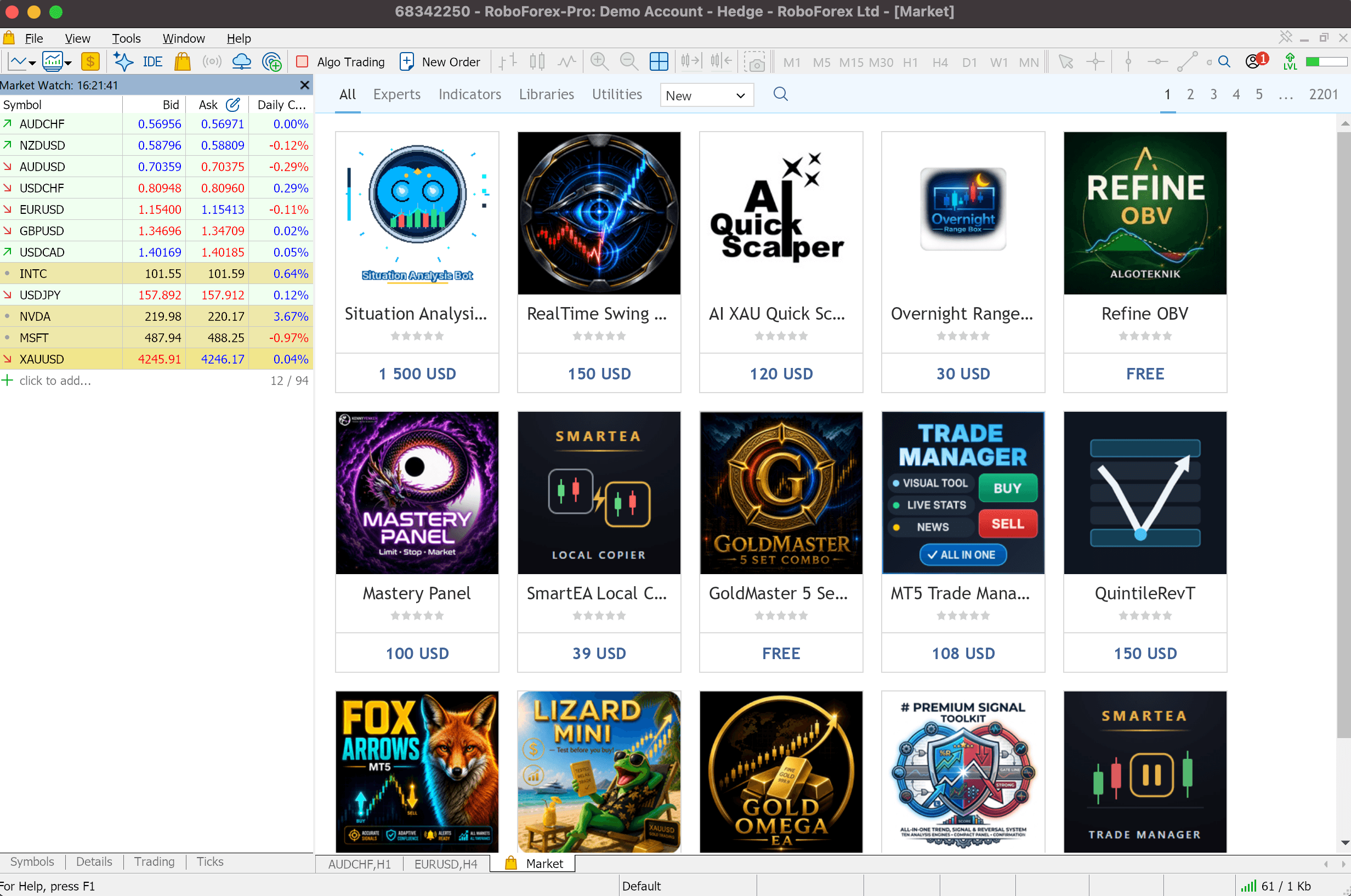Image resolution: width=1351 pixels, height=896 pixels.
Task: Click the 1 500 USD price button
Action: pyautogui.click(x=418, y=373)
